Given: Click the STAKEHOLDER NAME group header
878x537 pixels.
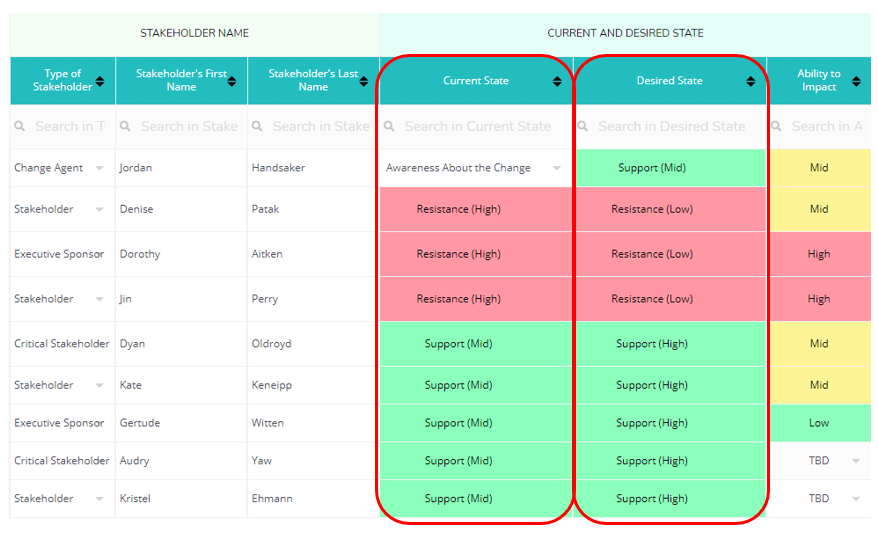Looking at the screenshot, I should [x=194, y=33].
